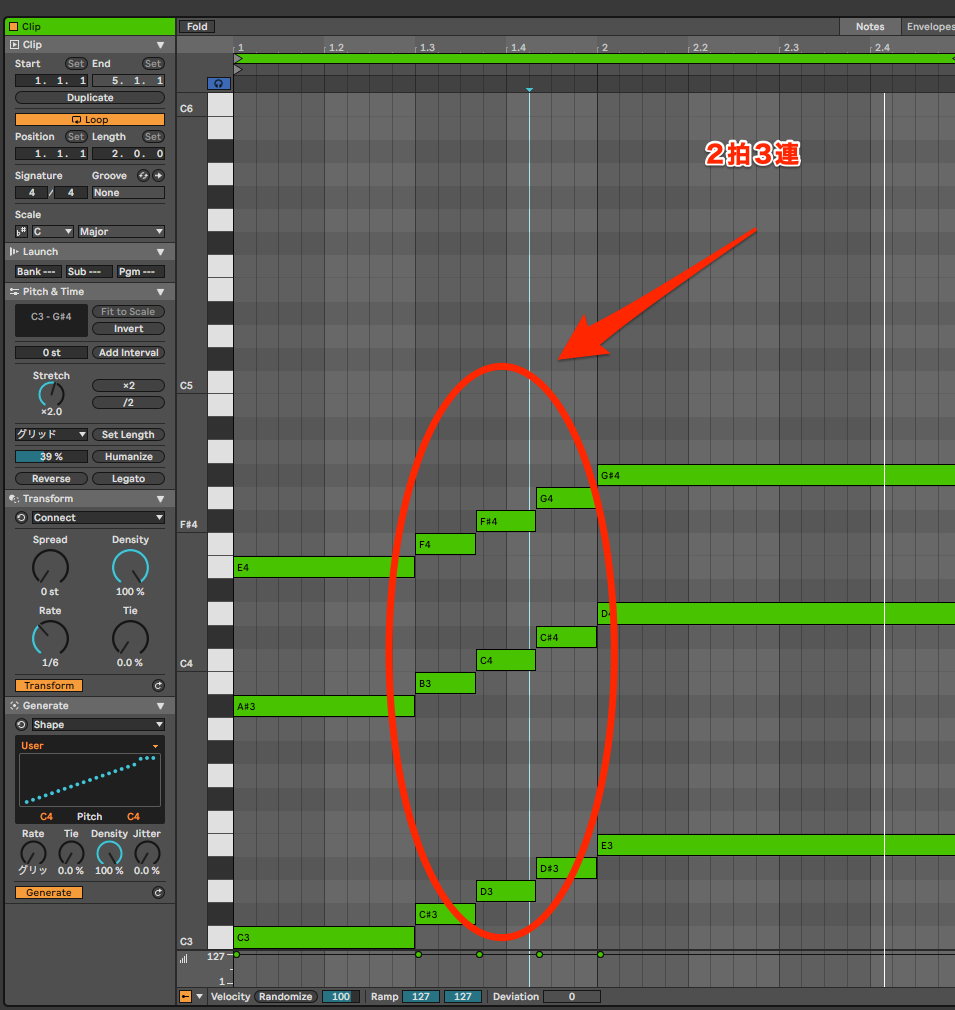The width and height of the screenshot is (955, 1010).
Task: Click the auto-apply icon next to Transform button
Action: point(157,686)
